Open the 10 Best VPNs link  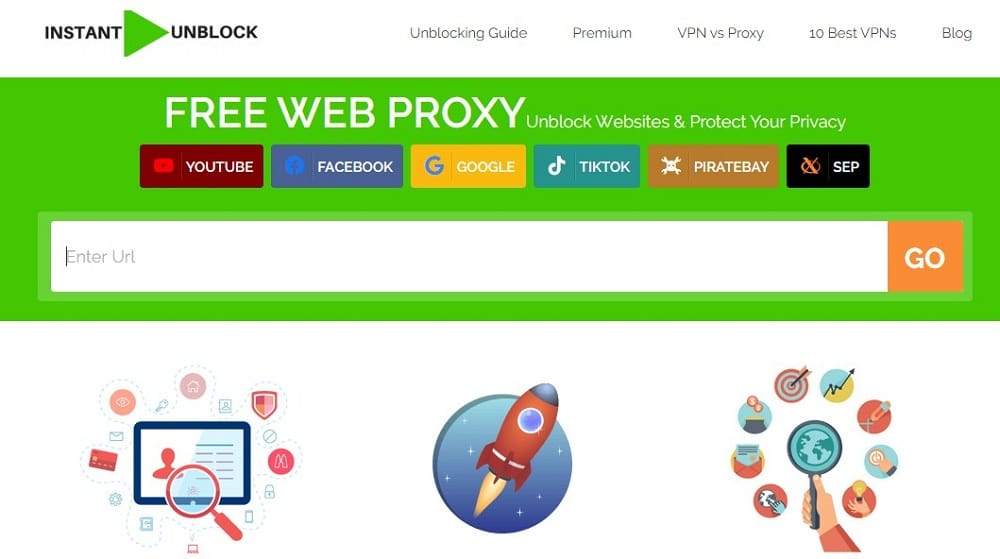852,33
